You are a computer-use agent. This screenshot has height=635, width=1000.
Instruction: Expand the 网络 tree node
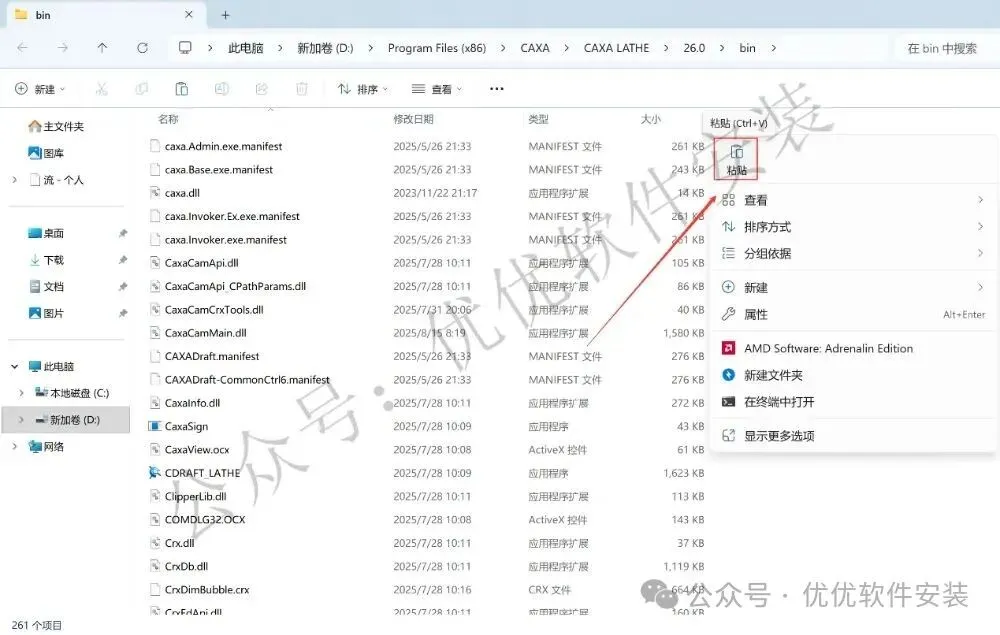pyautogui.click(x=15, y=447)
